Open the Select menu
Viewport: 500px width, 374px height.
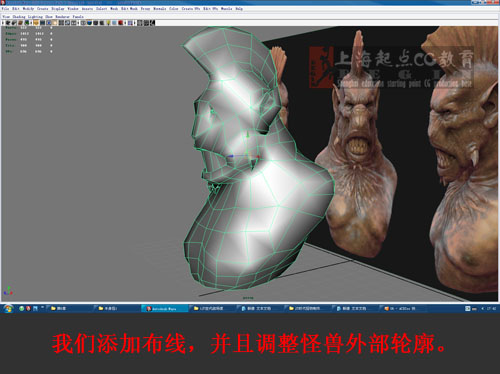coord(101,9)
